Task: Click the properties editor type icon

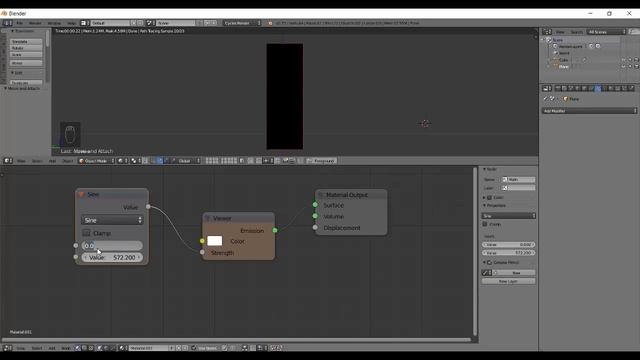Action: [x=547, y=88]
